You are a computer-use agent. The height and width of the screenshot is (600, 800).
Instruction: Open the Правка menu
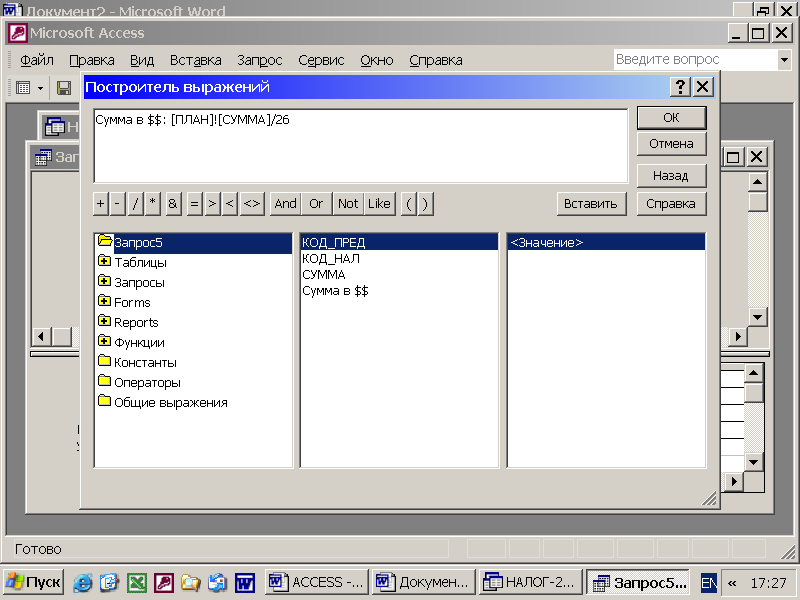pos(92,60)
